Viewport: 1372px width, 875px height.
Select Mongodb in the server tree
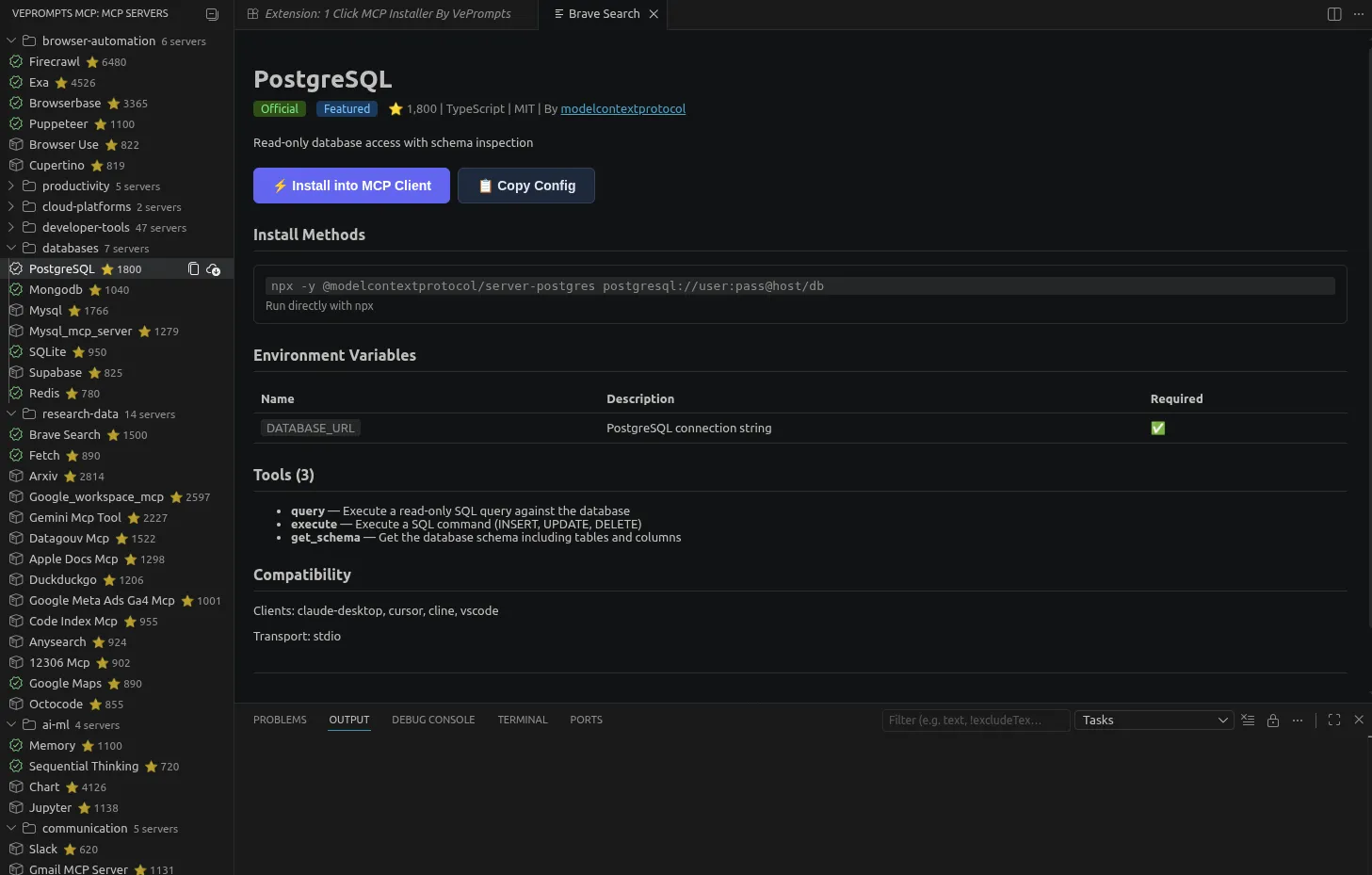pyautogui.click(x=117, y=290)
